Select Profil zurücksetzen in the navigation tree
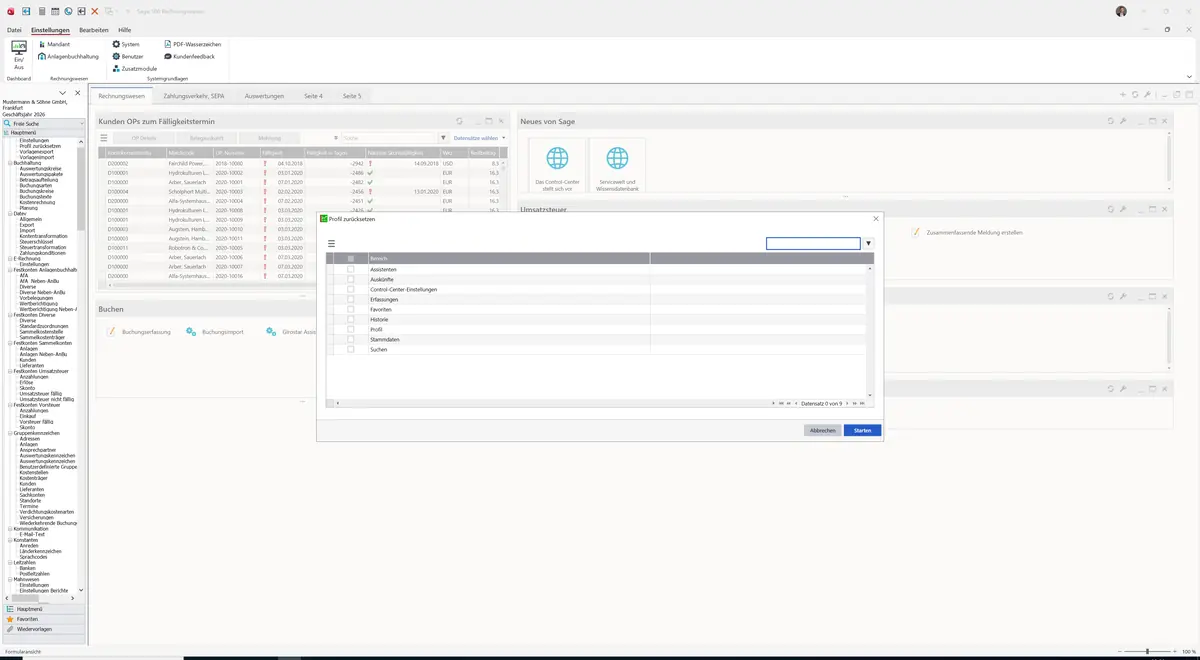Viewport: 1200px width, 660px height. pyautogui.click(x=40, y=146)
